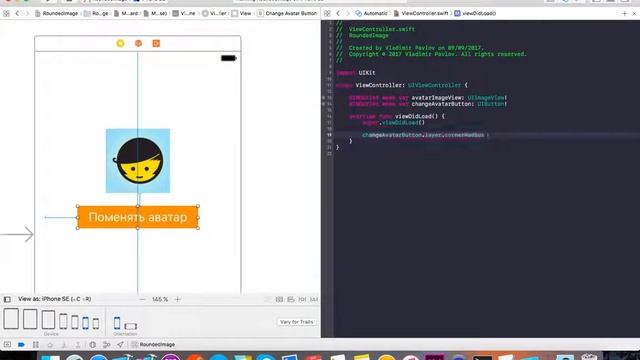Open Debug Memory Graph

click(107, 345)
